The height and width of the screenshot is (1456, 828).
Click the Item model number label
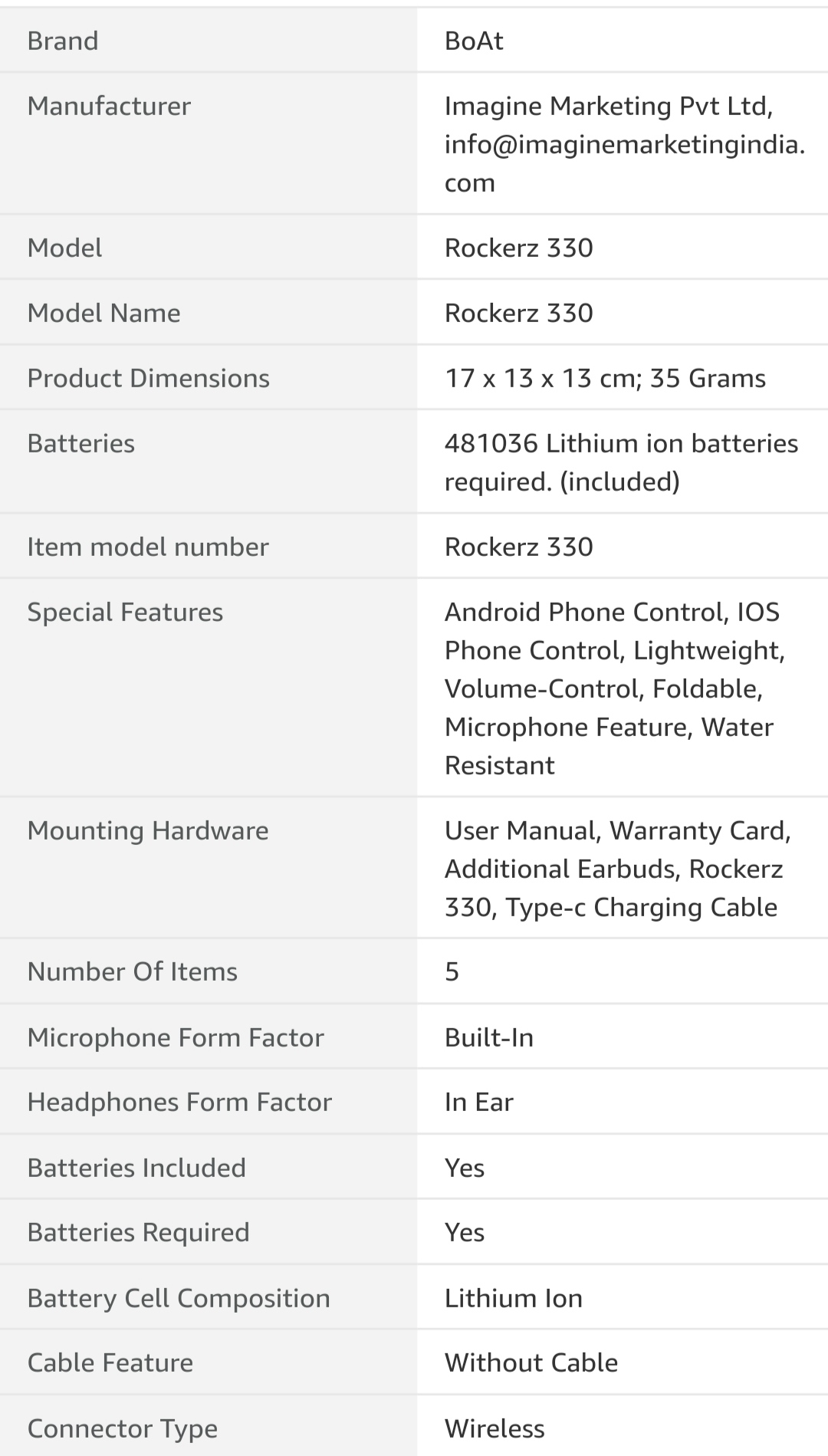[x=148, y=547]
